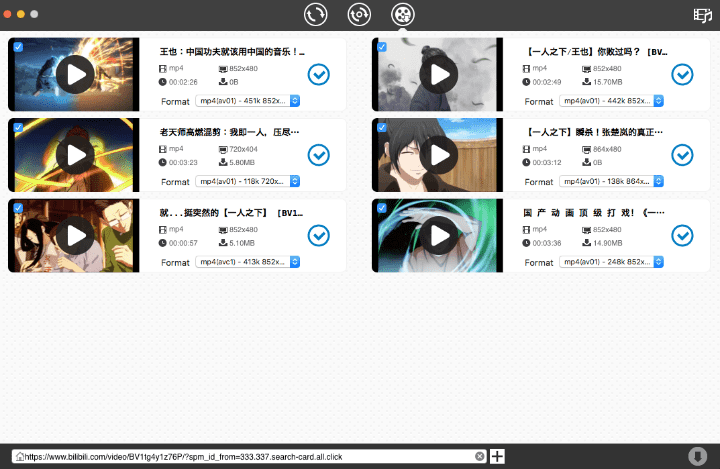Image resolution: width=720 pixels, height=469 pixels.
Task: Toggle checkbox on the 00:03:12 video thumbnail
Action: pos(381,127)
